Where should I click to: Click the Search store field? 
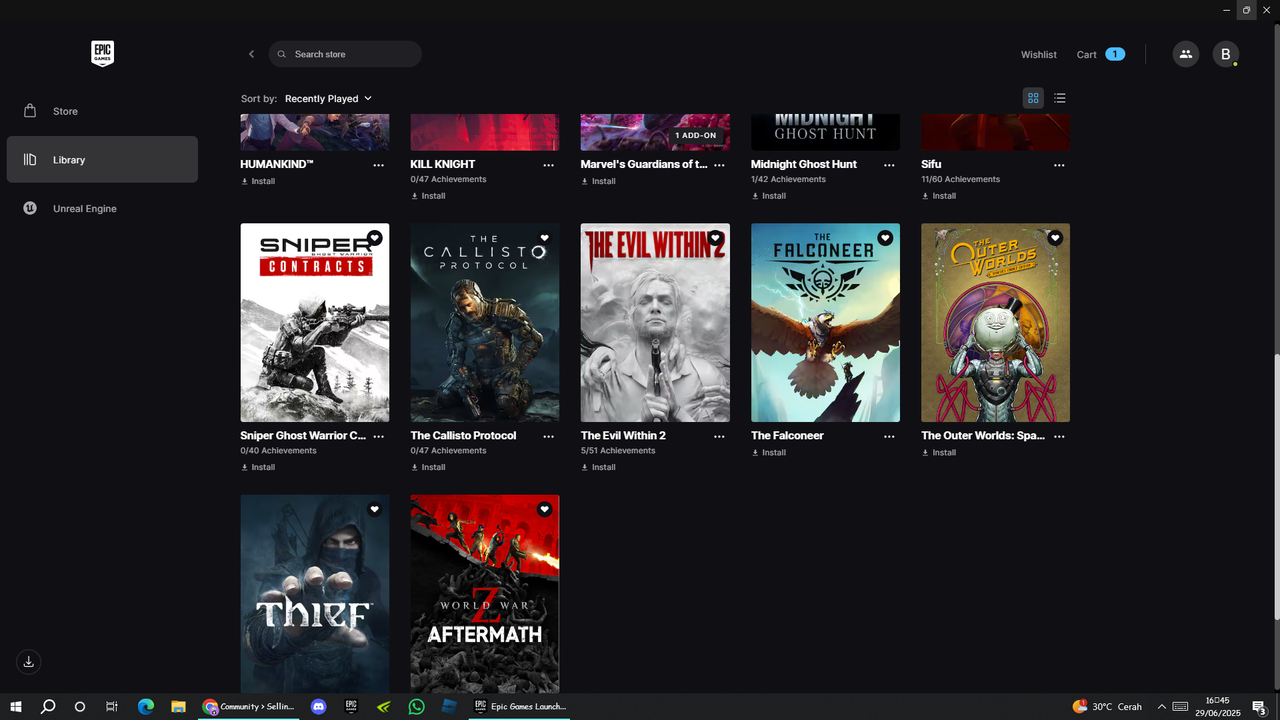345,54
